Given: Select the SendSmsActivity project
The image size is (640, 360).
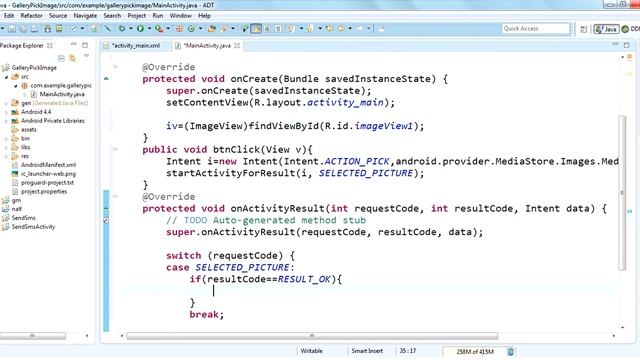Looking at the screenshot, I should tap(33, 227).
